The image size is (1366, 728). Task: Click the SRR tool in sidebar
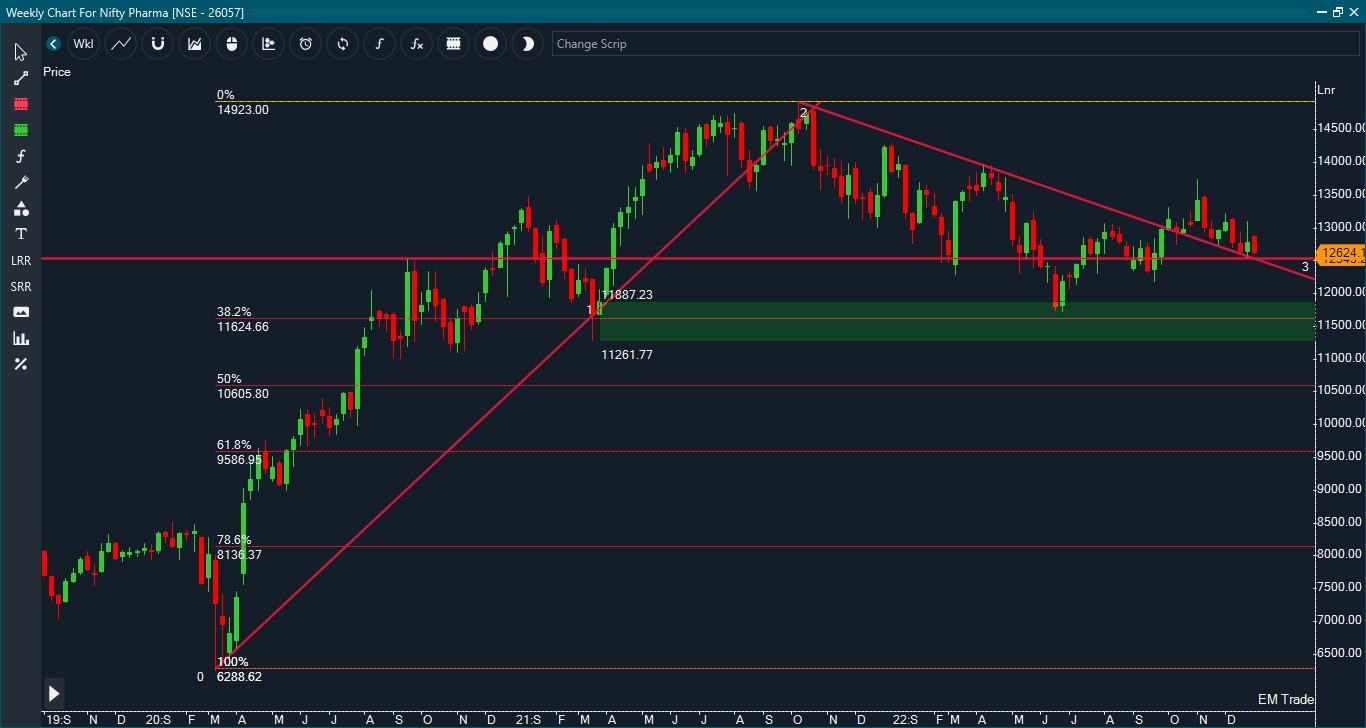20,286
